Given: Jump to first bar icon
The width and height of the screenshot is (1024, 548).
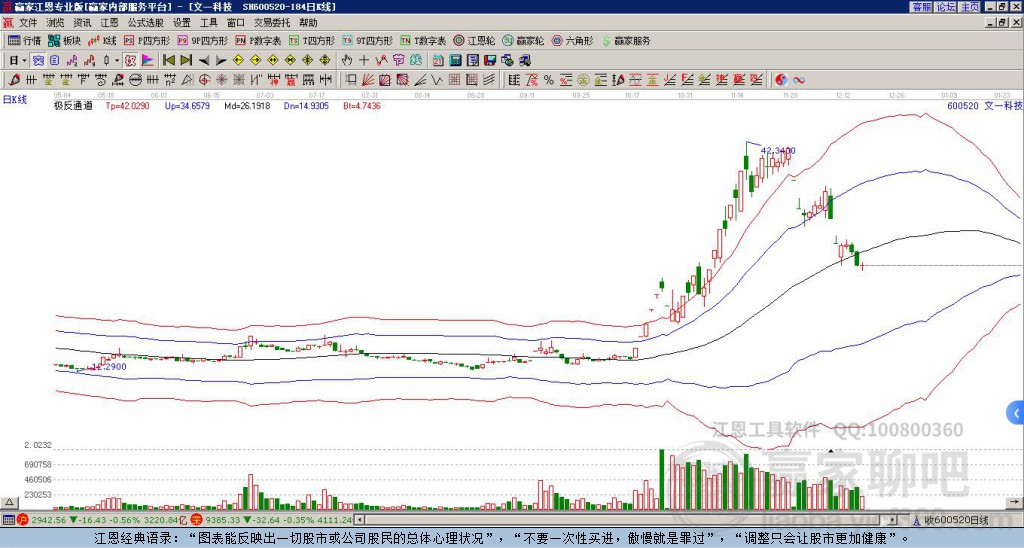Looking at the screenshot, I should click(169, 61).
